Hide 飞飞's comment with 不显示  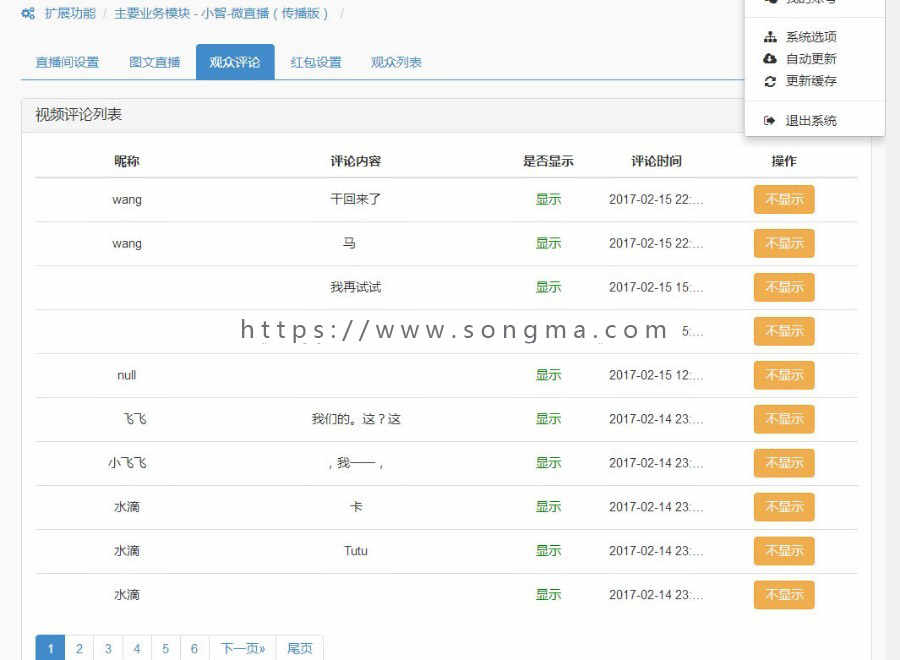784,419
